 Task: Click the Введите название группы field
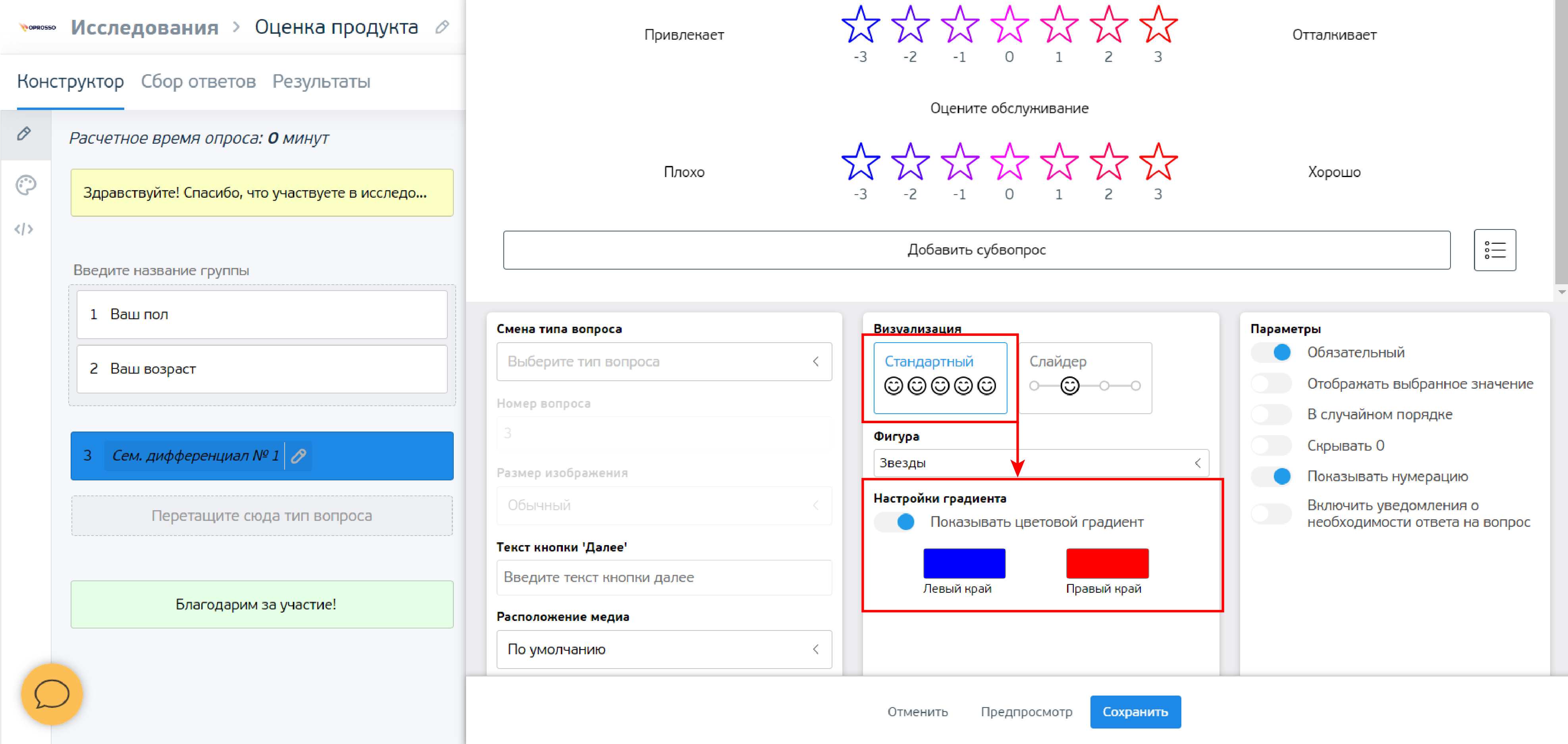[x=161, y=270]
